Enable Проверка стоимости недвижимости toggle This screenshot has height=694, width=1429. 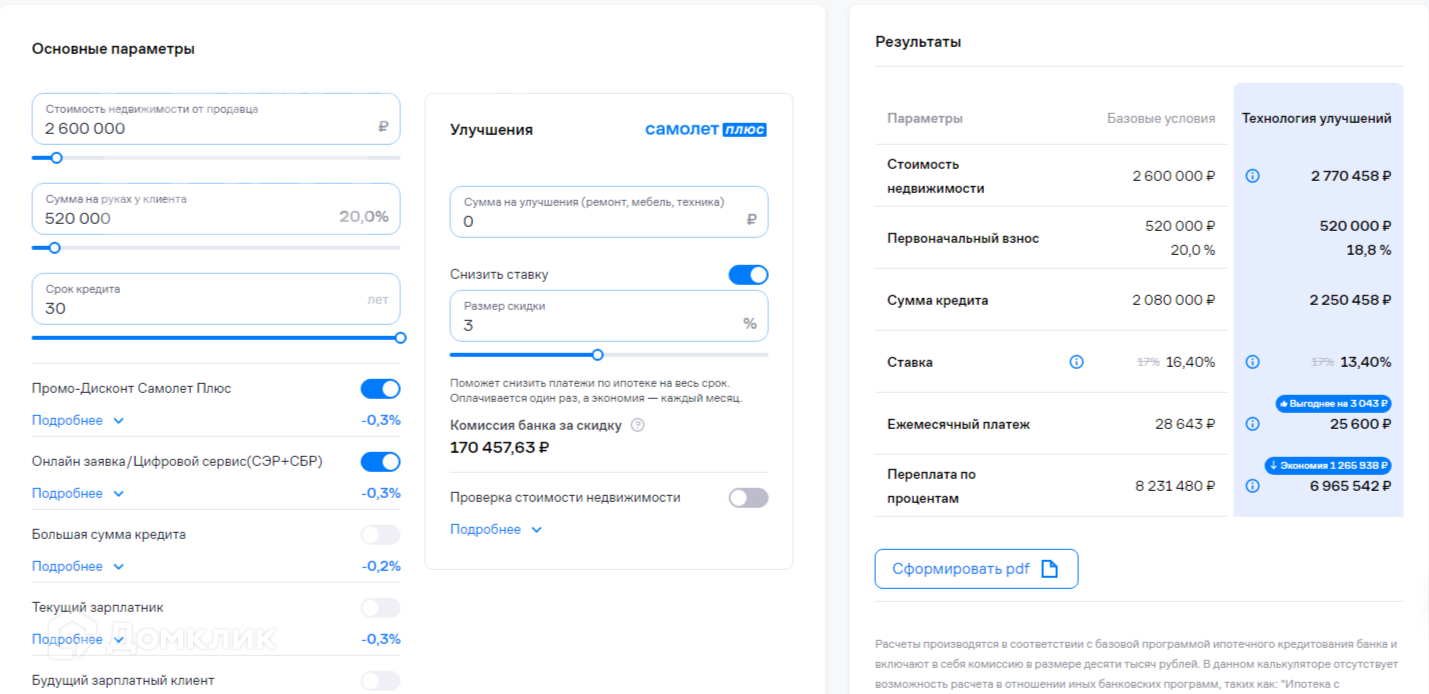(748, 498)
